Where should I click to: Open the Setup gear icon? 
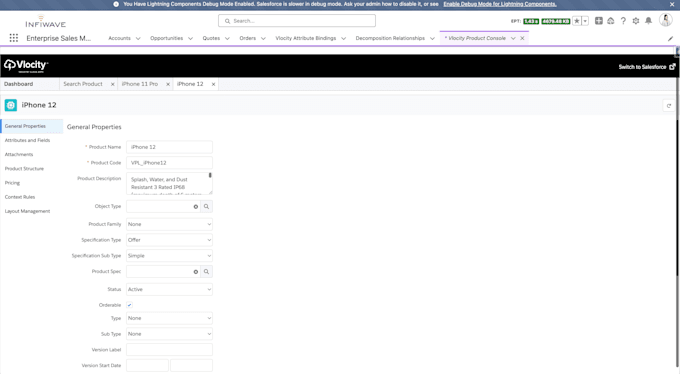pos(636,21)
